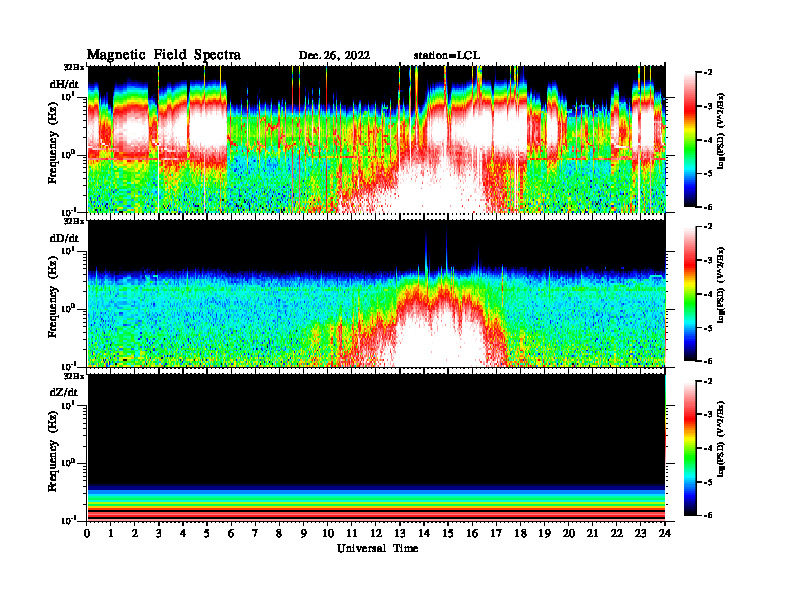This screenshot has height=612, width=792.
Task: Click hour "8" on the time axis
Action: pyautogui.click(x=279, y=533)
